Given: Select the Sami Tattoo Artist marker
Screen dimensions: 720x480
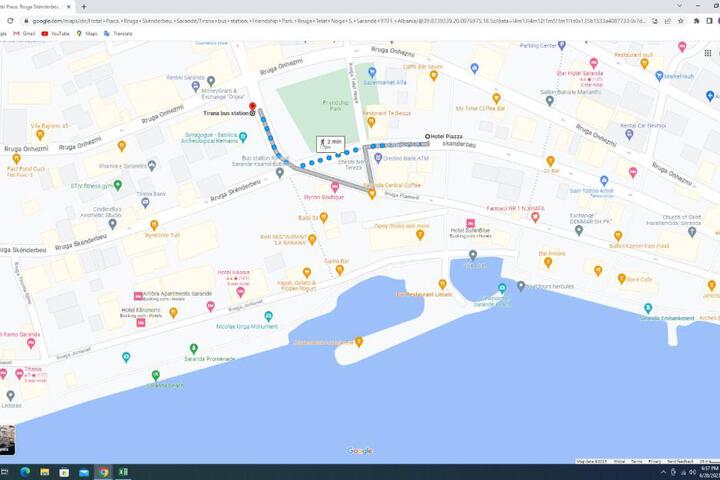Looking at the screenshot, I should 604,181.
